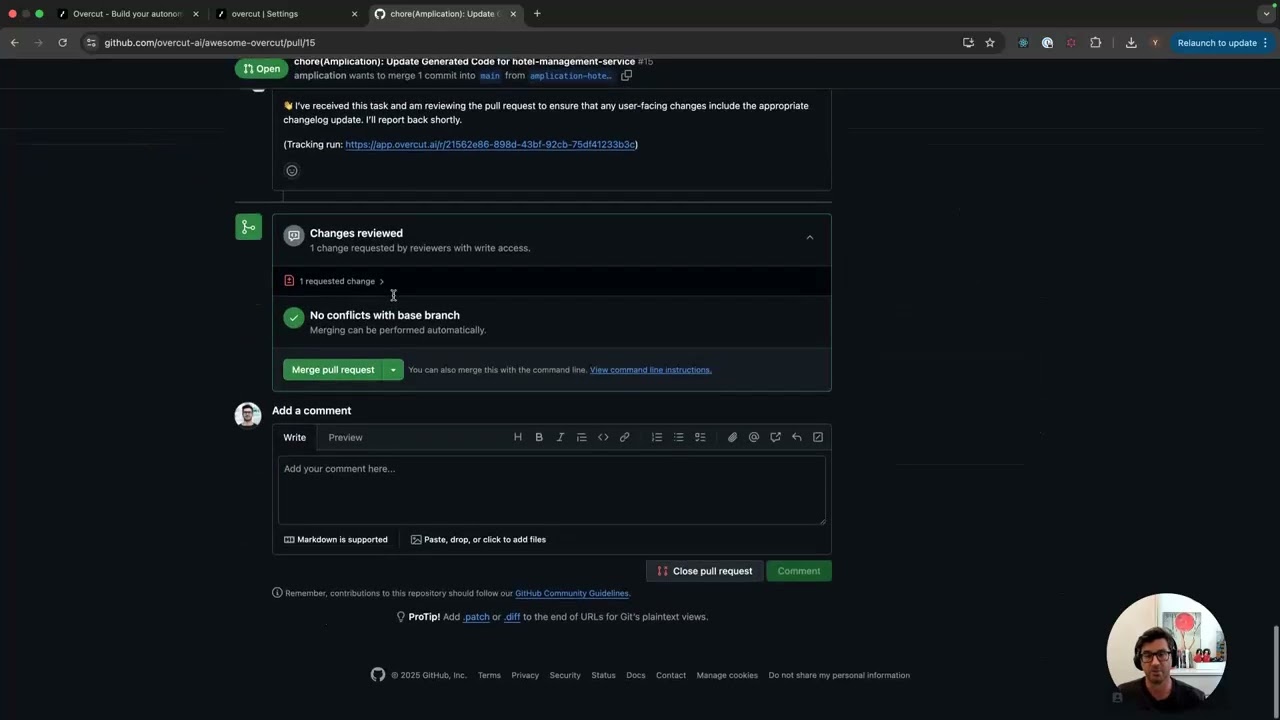Image resolution: width=1280 pixels, height=720 pixels.
Task: Open new browser tab plus button
Action: pyautogui.click(x=537, y=14)
